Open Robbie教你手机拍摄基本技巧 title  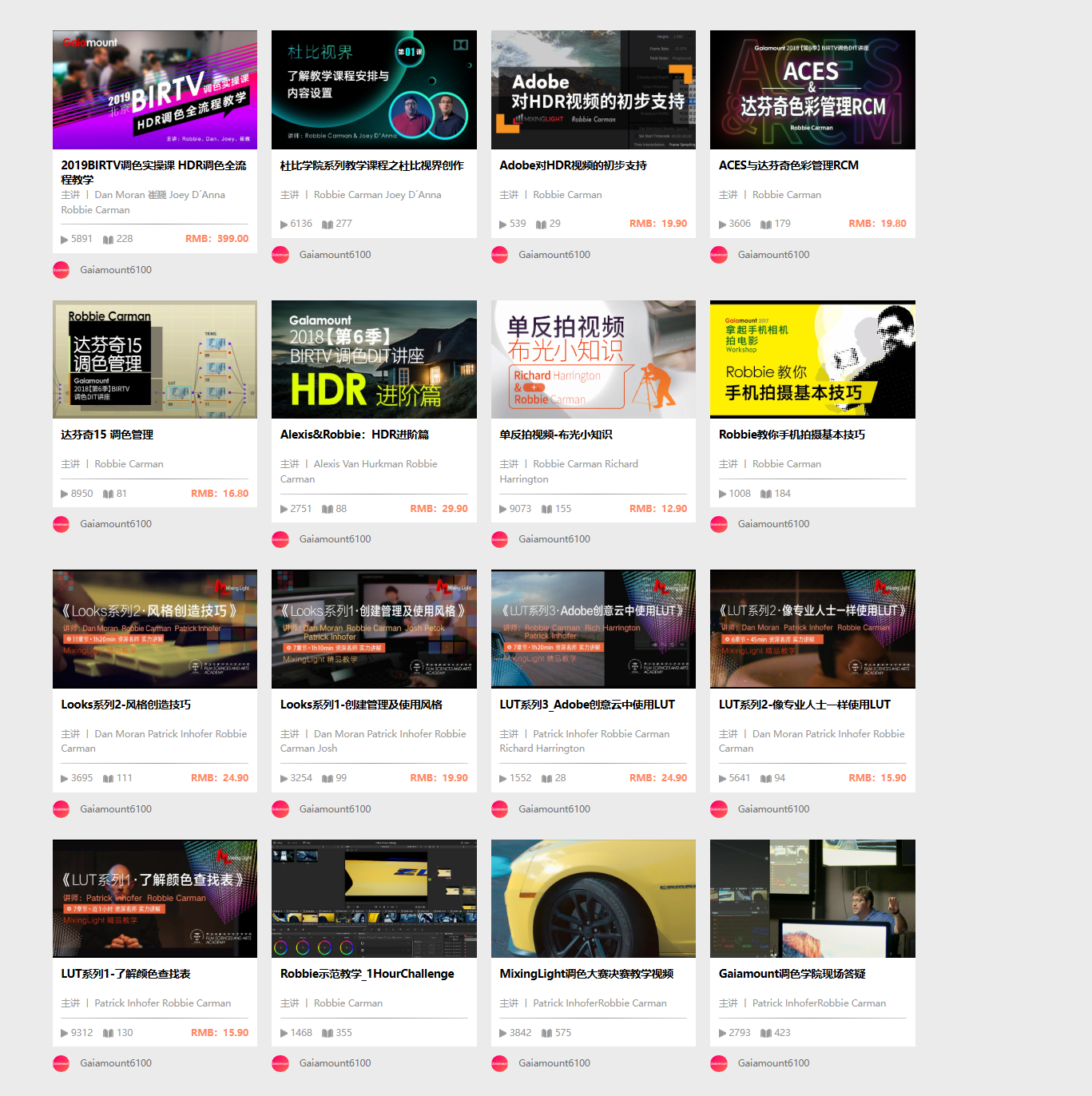[x=792, y=435]
